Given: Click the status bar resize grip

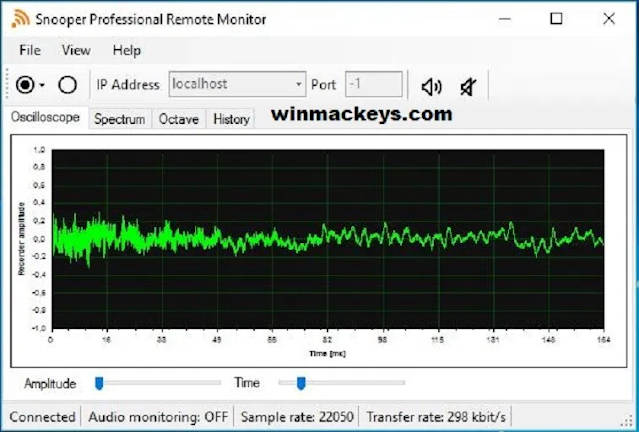Looking at the screenshot, I should tap(629, 422).
